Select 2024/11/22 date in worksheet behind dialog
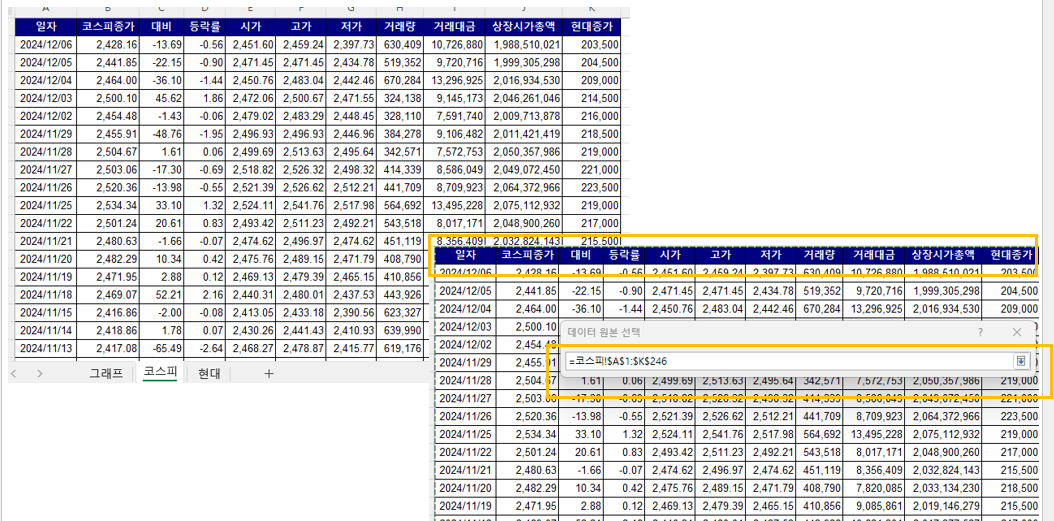Screen dimensions: 1054x521 [x=467, y=454]
